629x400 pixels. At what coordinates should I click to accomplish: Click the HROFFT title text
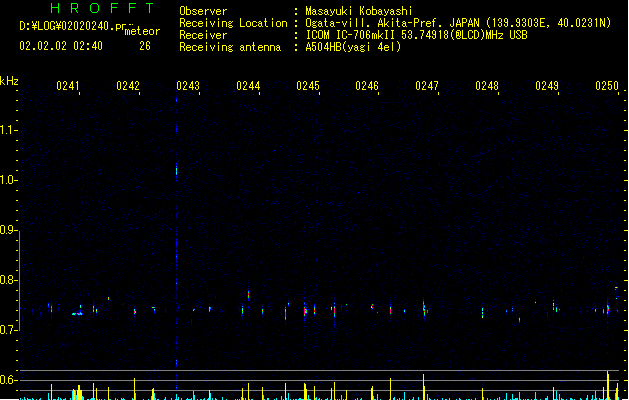click(x=102, y=8)
